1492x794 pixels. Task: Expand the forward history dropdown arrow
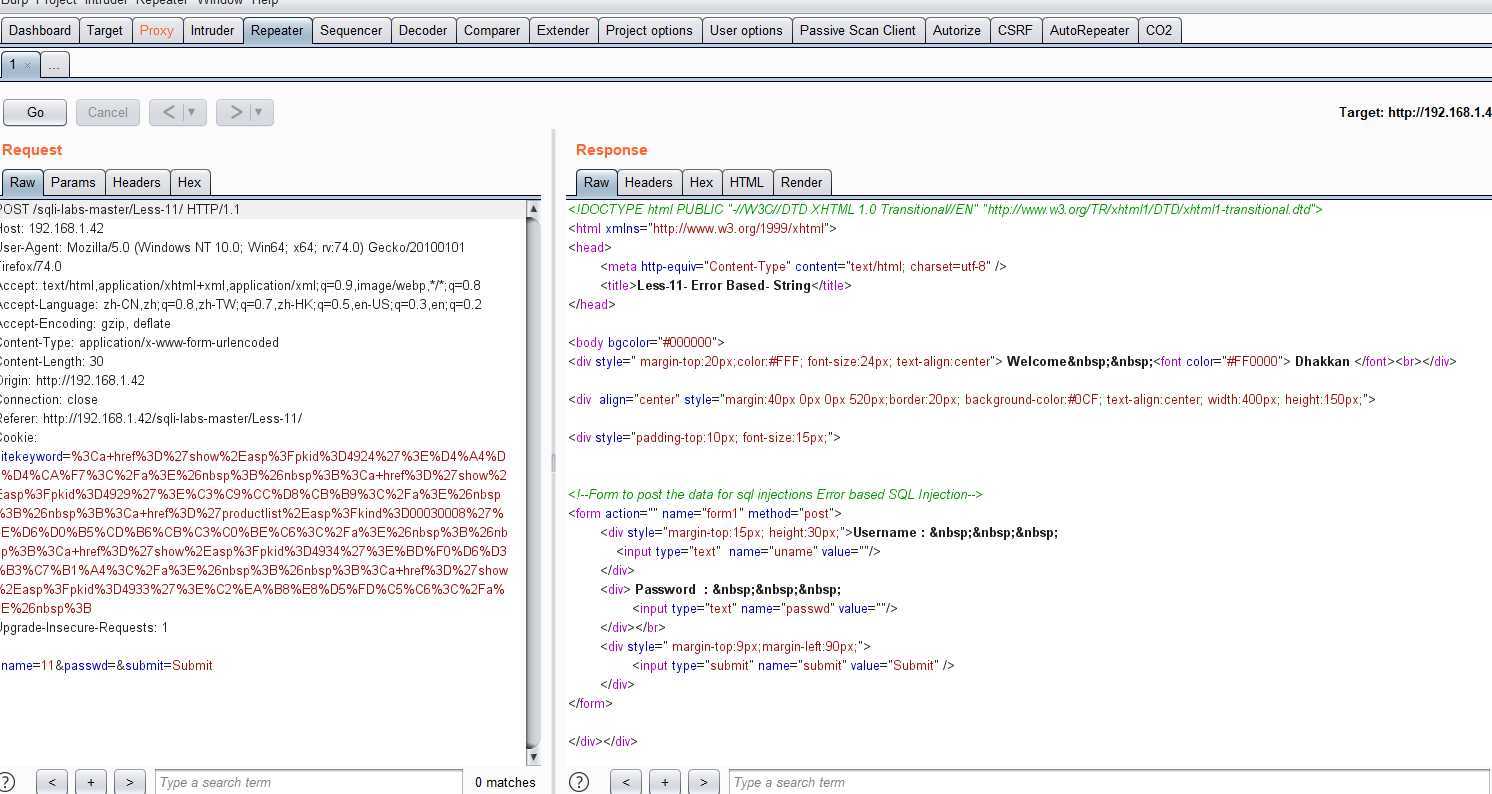pyautogui.click(x=261, y=112)
